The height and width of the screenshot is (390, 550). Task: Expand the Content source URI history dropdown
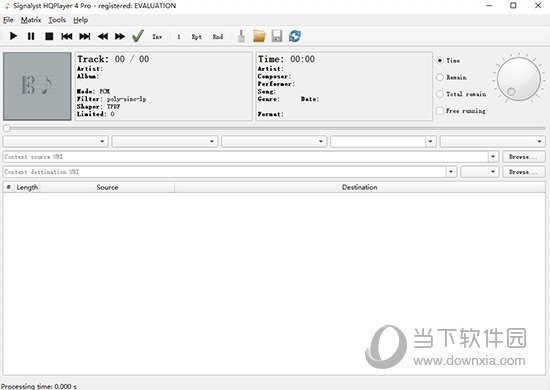coord(493,157)
